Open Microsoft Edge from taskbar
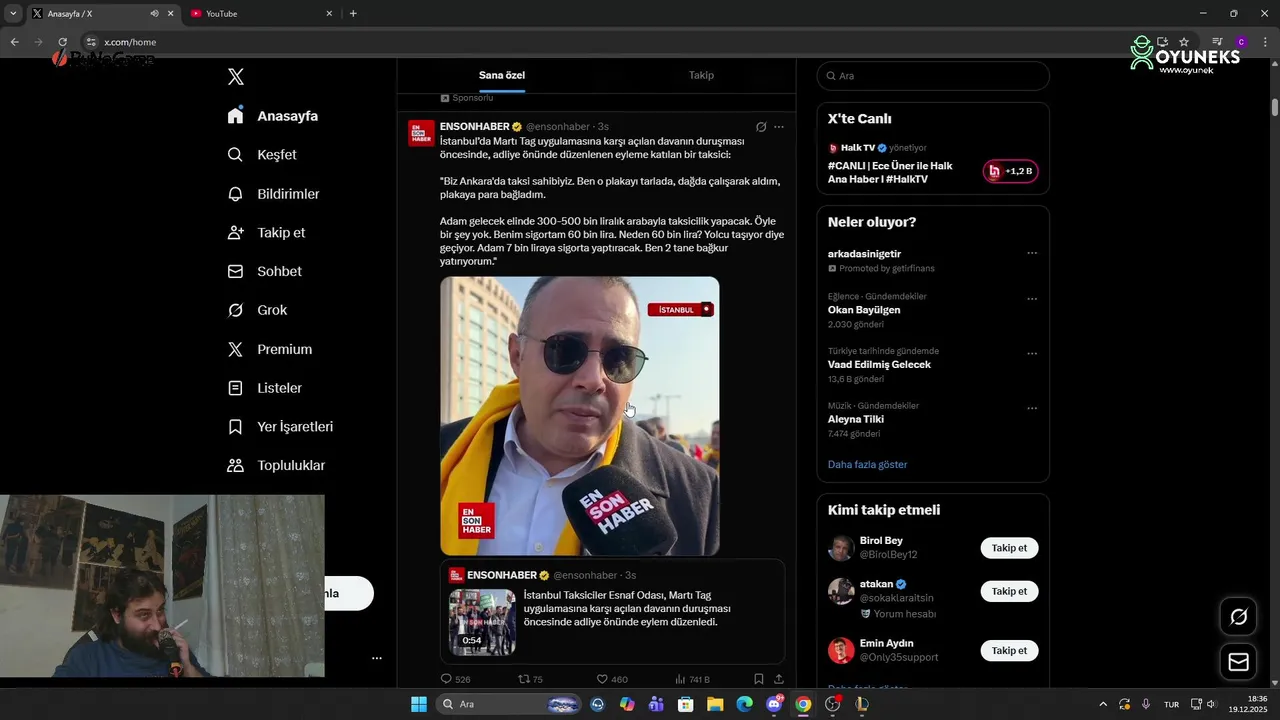Screen dimensions: 1280x720 [744, 704]
